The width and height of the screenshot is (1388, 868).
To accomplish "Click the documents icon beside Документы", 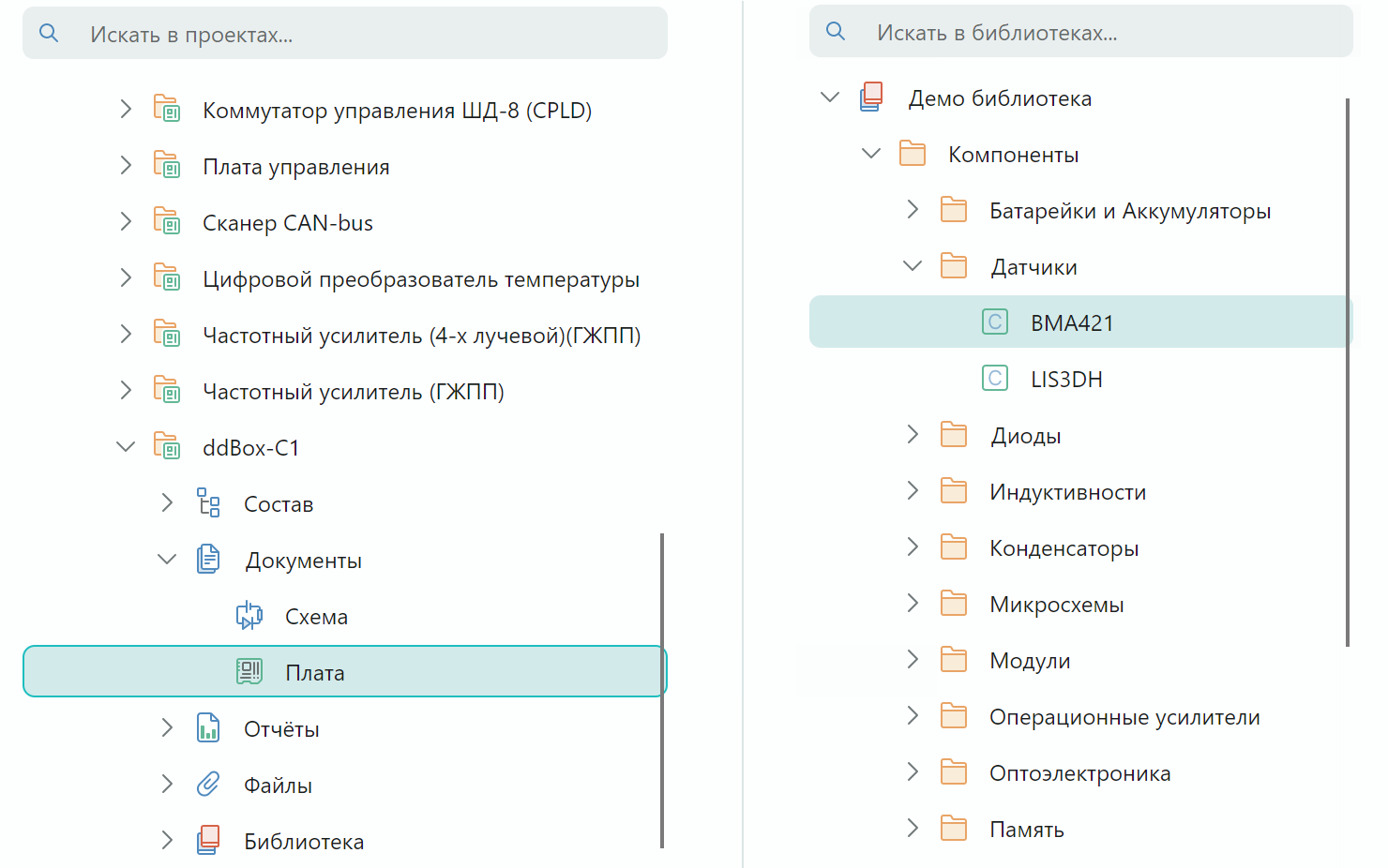I will tap(208, 560).
